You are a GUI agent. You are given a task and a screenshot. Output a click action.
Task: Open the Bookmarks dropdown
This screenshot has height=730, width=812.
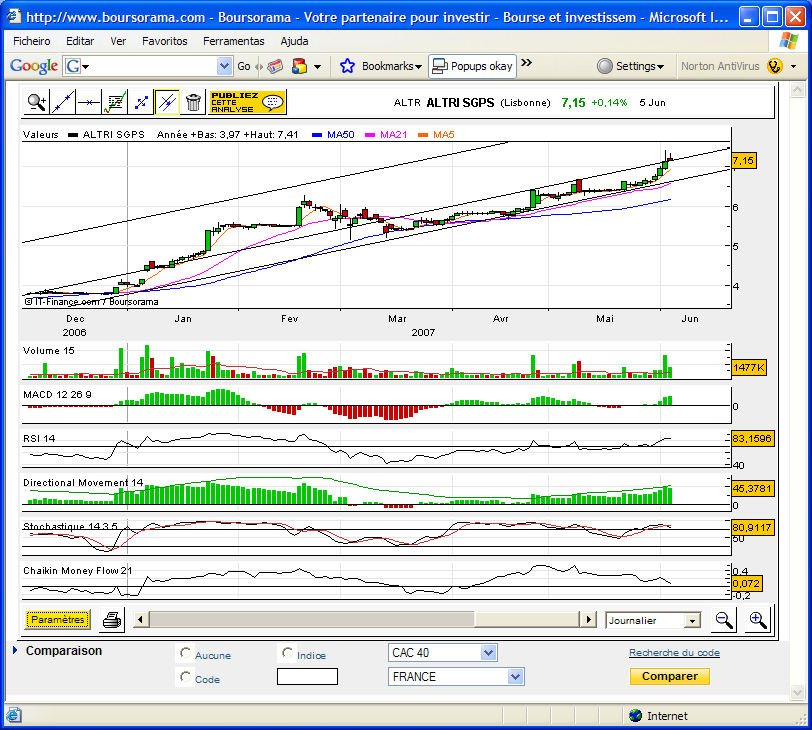point(392,66)
